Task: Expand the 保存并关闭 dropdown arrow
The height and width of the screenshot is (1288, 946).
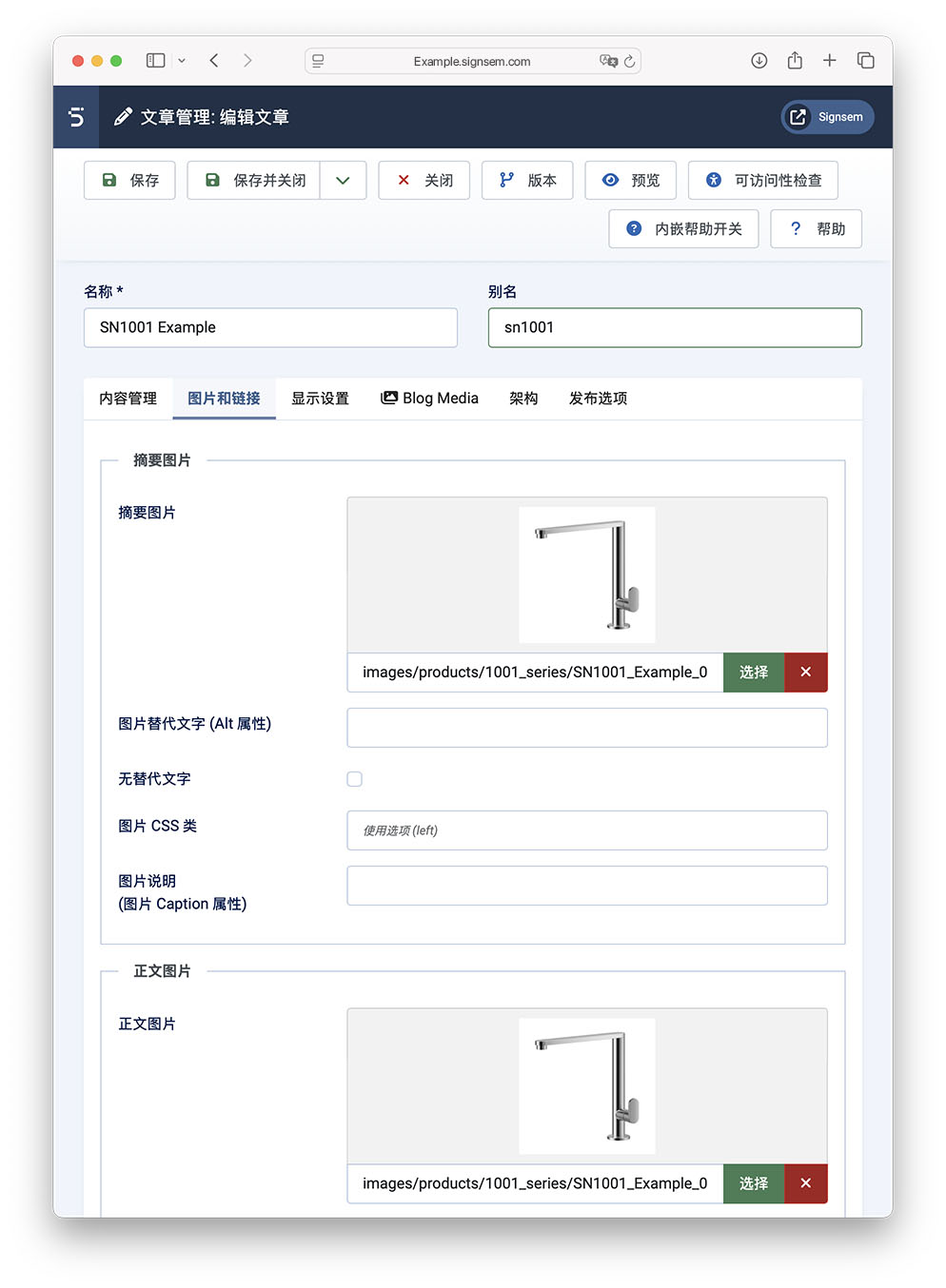Action: [343, 181]
